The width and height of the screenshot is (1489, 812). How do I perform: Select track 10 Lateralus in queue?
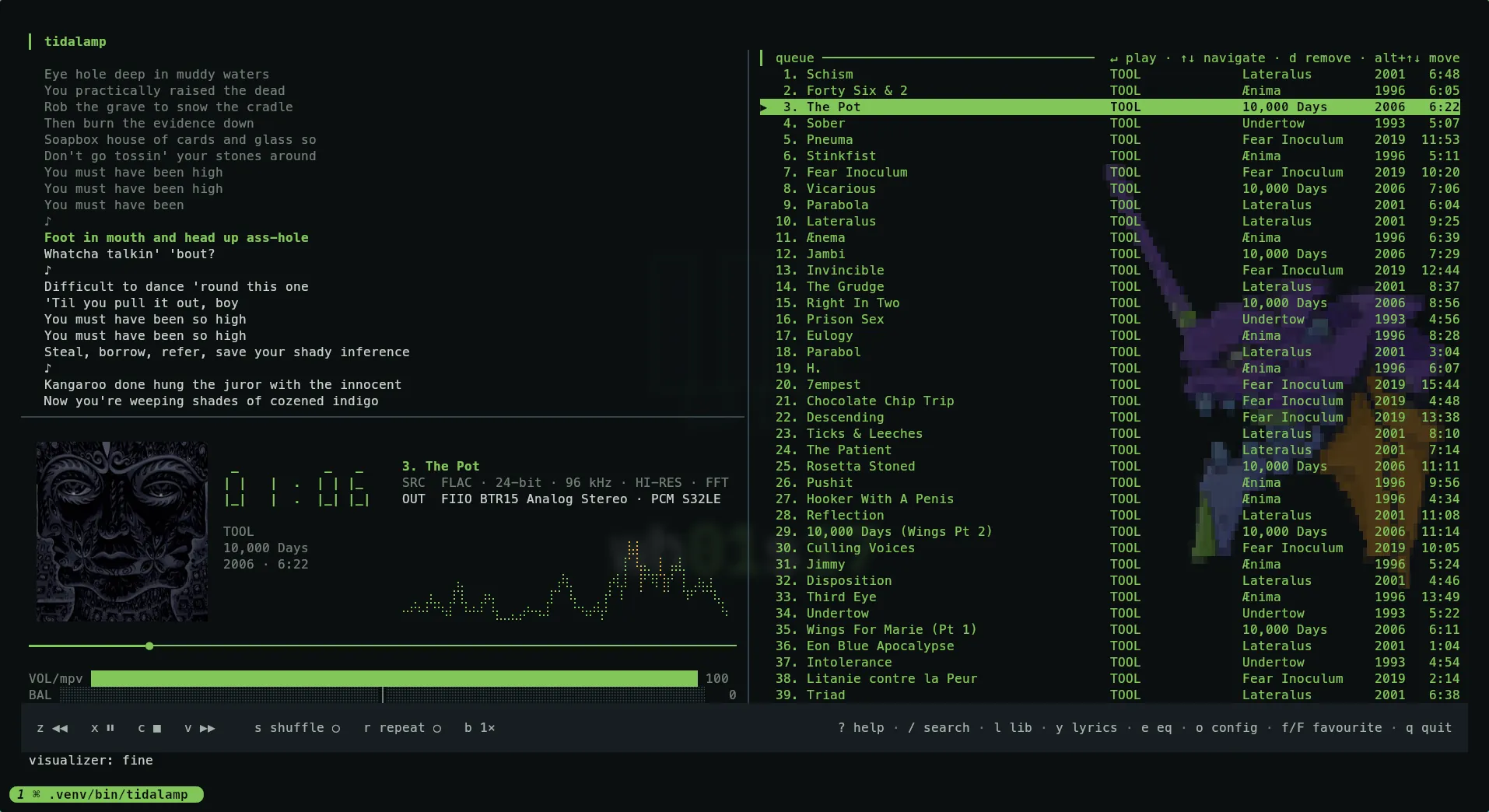coord(1110,222)
